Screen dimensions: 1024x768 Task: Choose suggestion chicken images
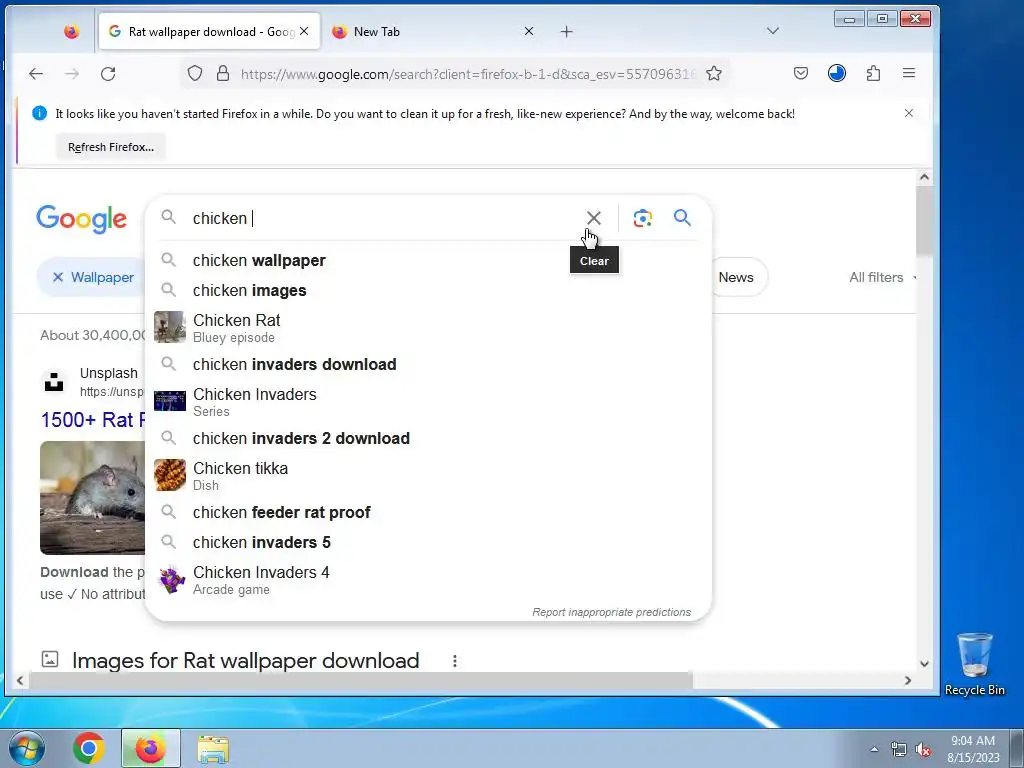click(428, 290)
